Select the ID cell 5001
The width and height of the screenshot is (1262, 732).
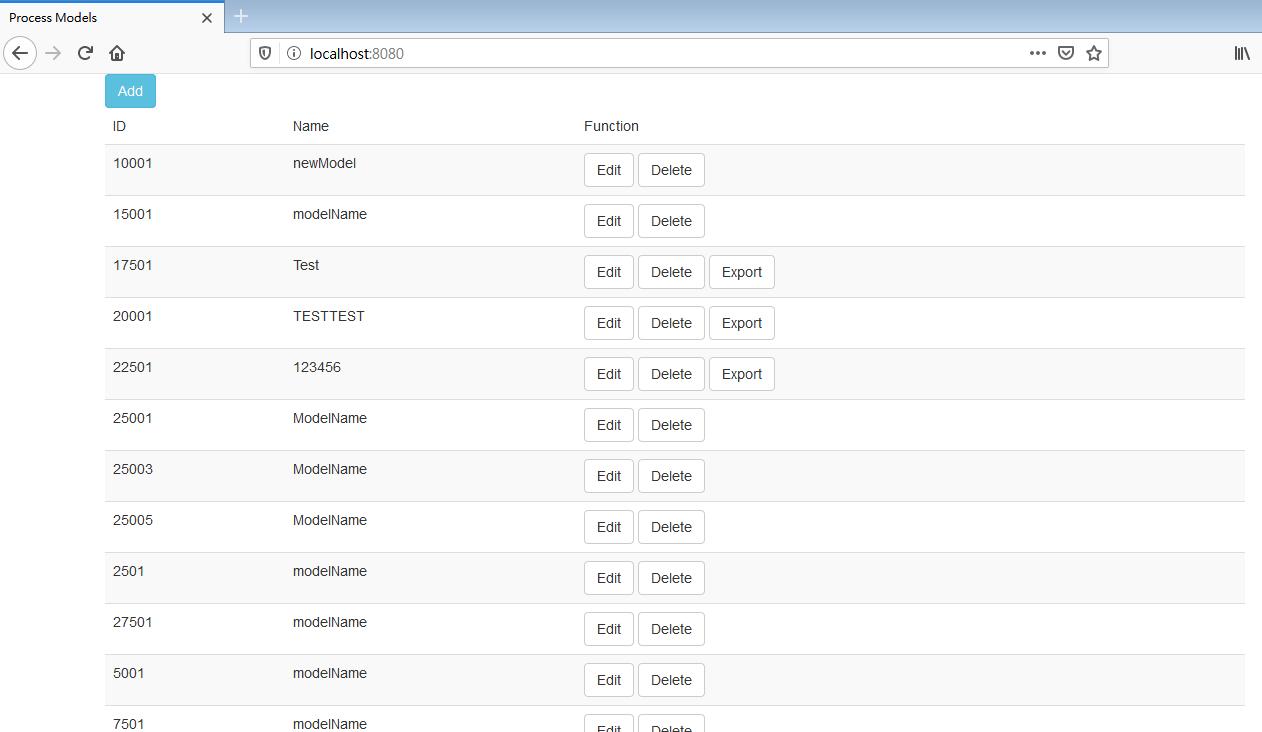click(129, 673)
